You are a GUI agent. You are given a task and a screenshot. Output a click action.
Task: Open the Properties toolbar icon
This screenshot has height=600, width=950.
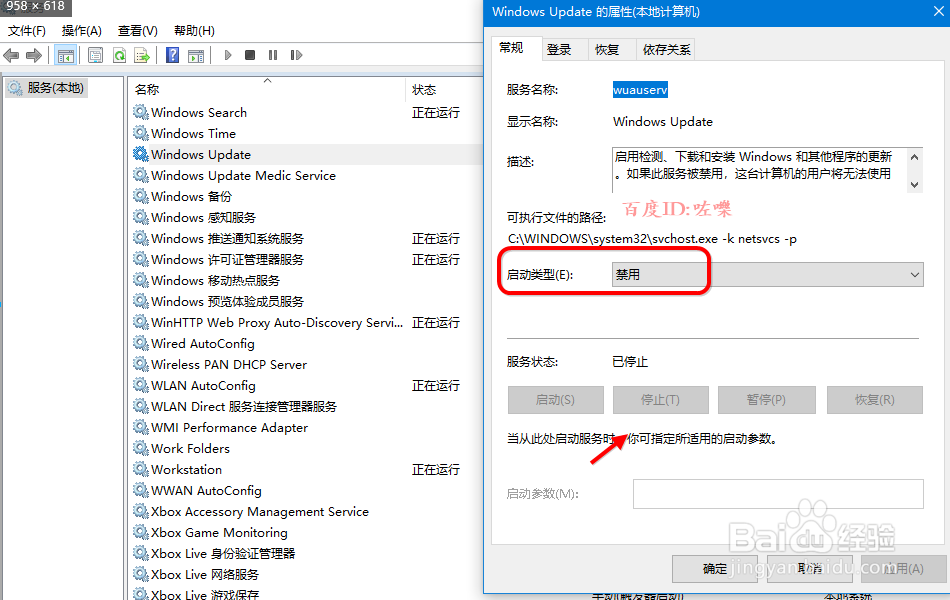tap(95, 56)
